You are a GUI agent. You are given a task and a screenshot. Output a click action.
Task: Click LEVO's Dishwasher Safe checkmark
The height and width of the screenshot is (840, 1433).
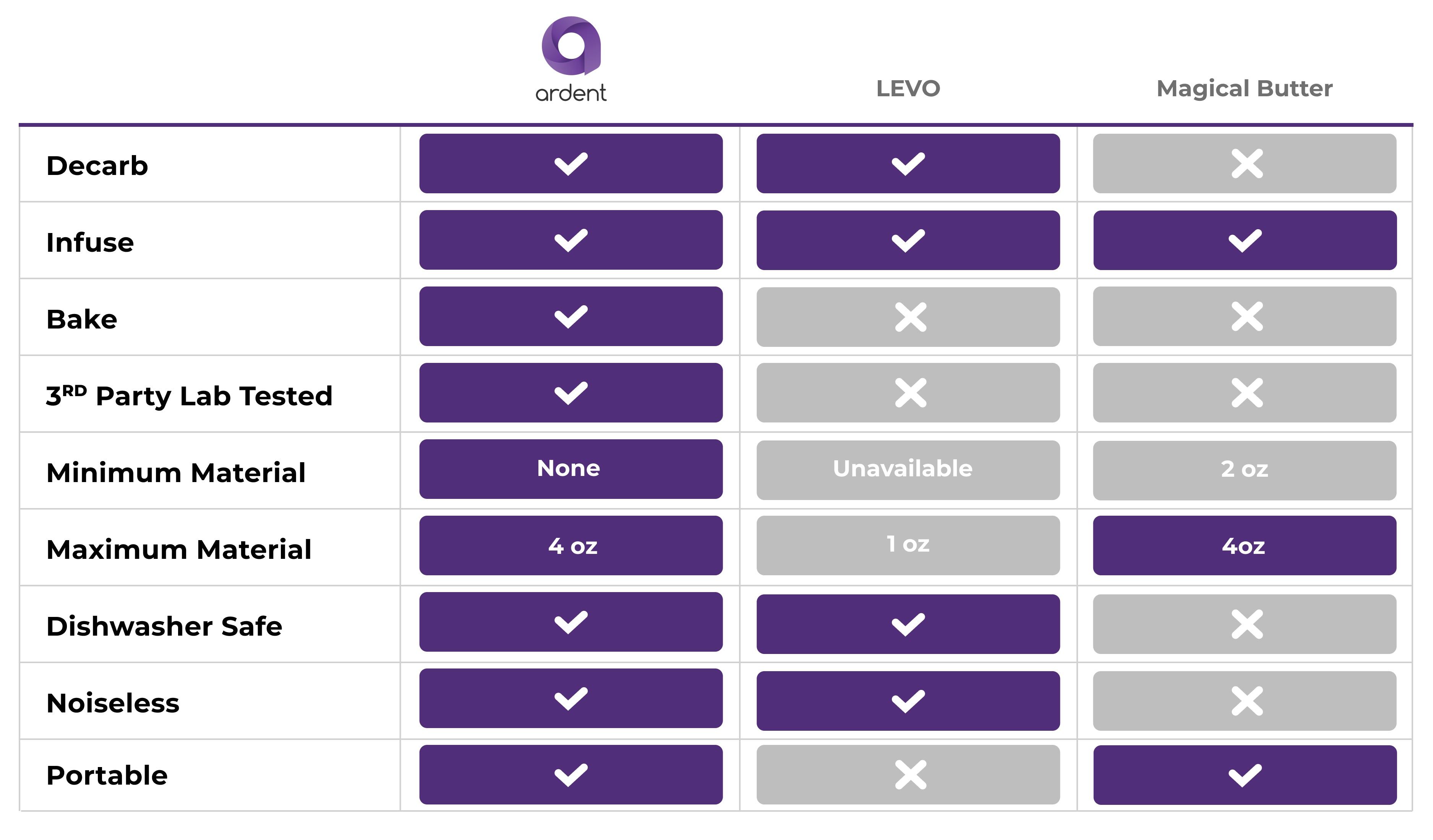tap(908, 624)
